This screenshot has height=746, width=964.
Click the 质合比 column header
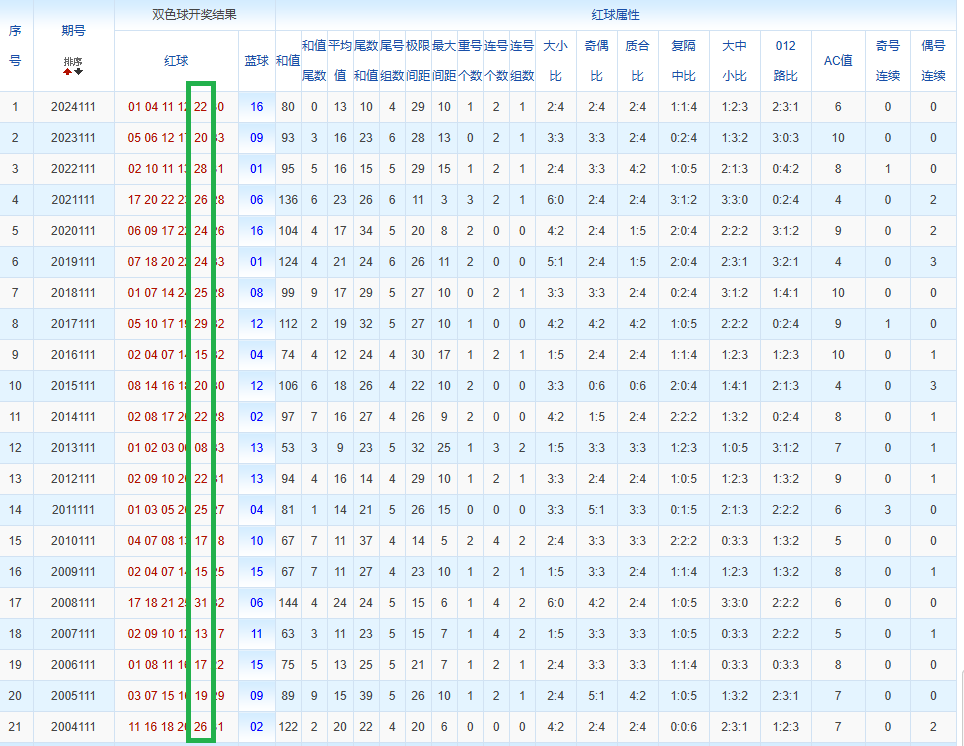(x=636, y=61)
